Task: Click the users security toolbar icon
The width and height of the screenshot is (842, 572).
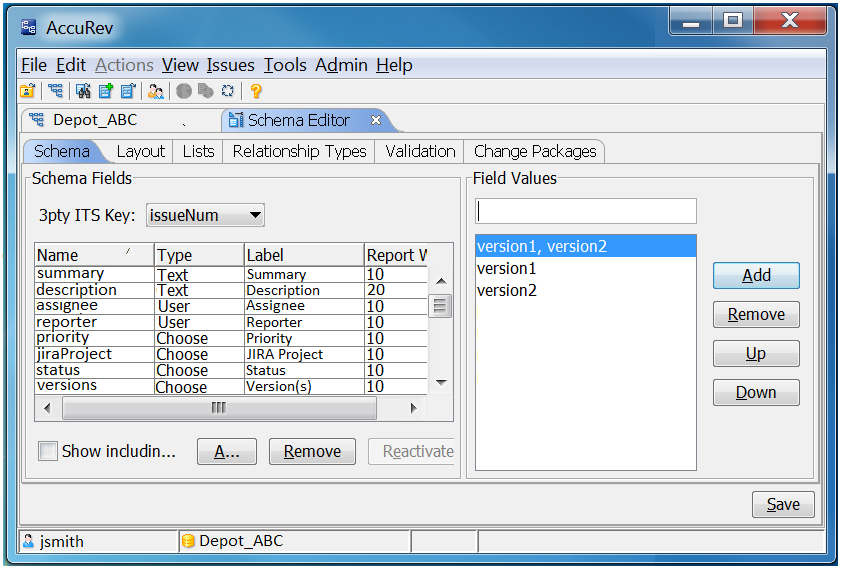Action: tap(155, 91)
